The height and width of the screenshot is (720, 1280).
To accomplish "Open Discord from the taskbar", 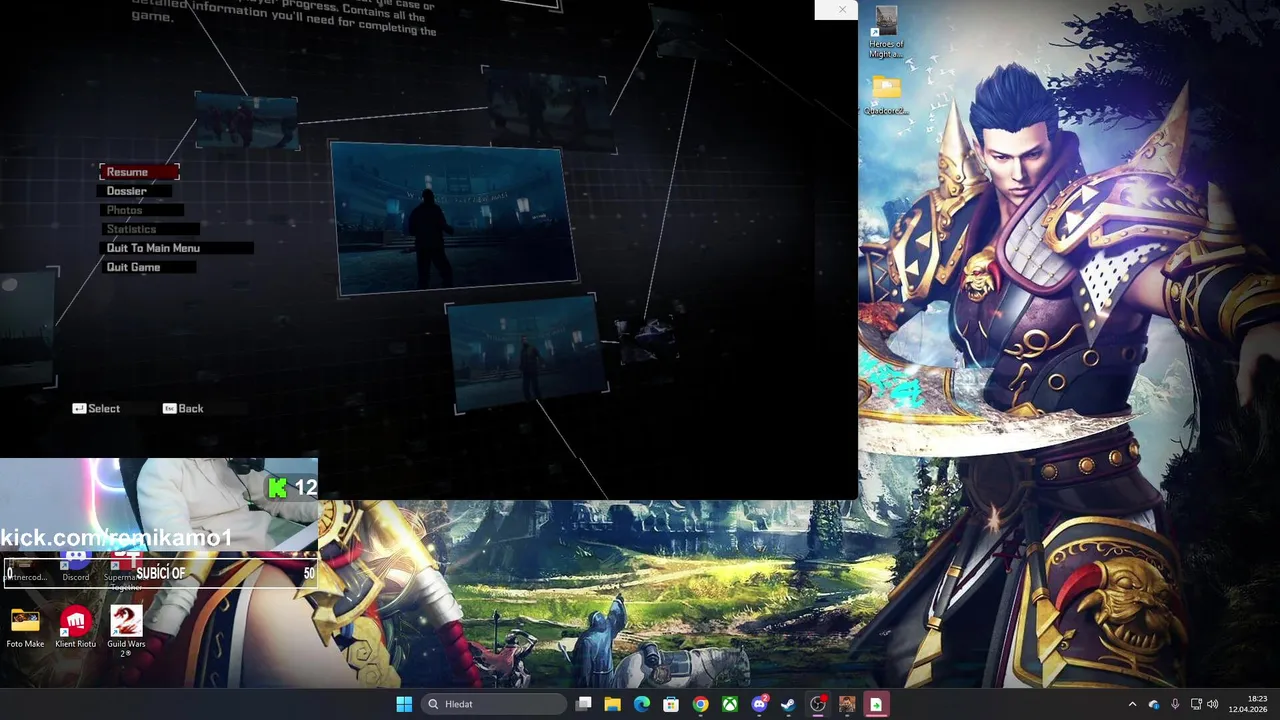I will 759,704.
